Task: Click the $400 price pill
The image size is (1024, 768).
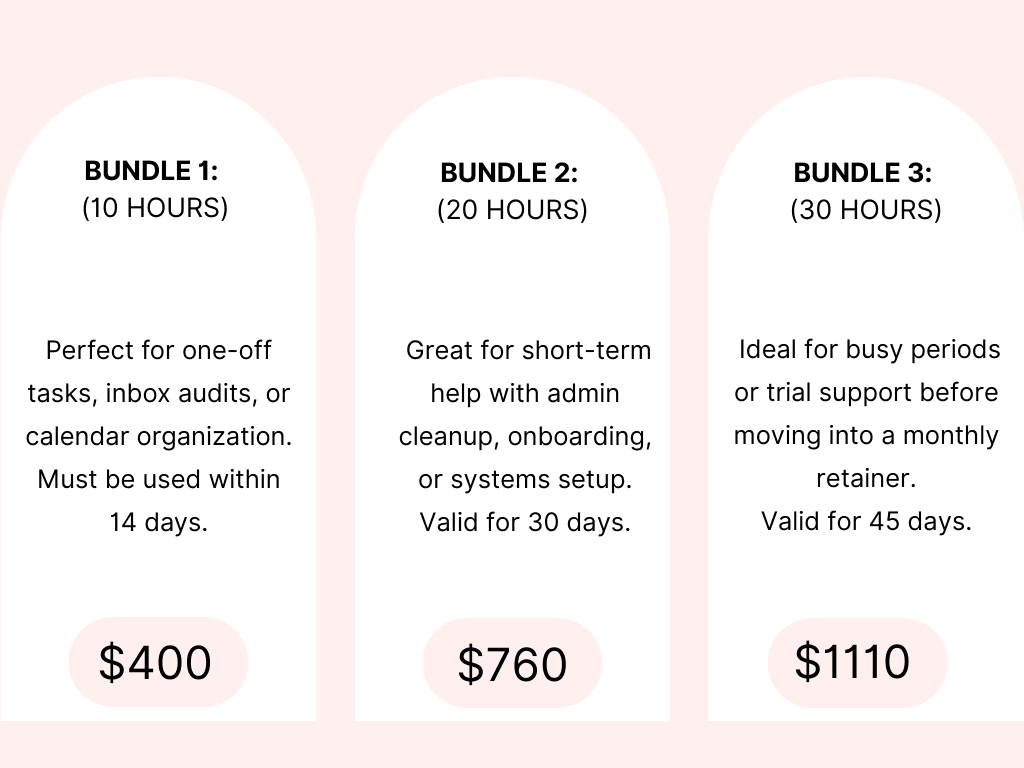Action: tap(157, 663)
